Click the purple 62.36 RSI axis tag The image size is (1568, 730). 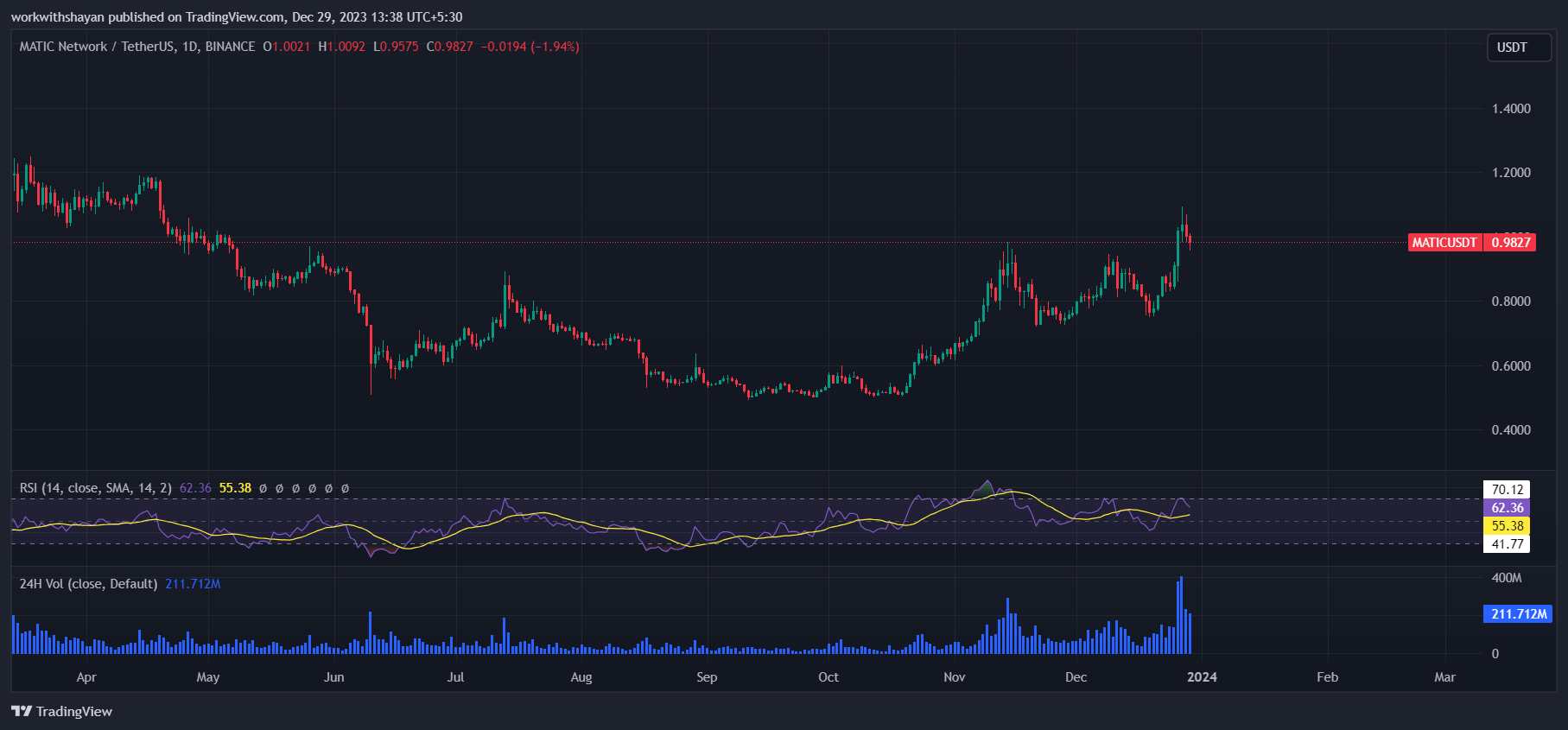coord(1507,508)
